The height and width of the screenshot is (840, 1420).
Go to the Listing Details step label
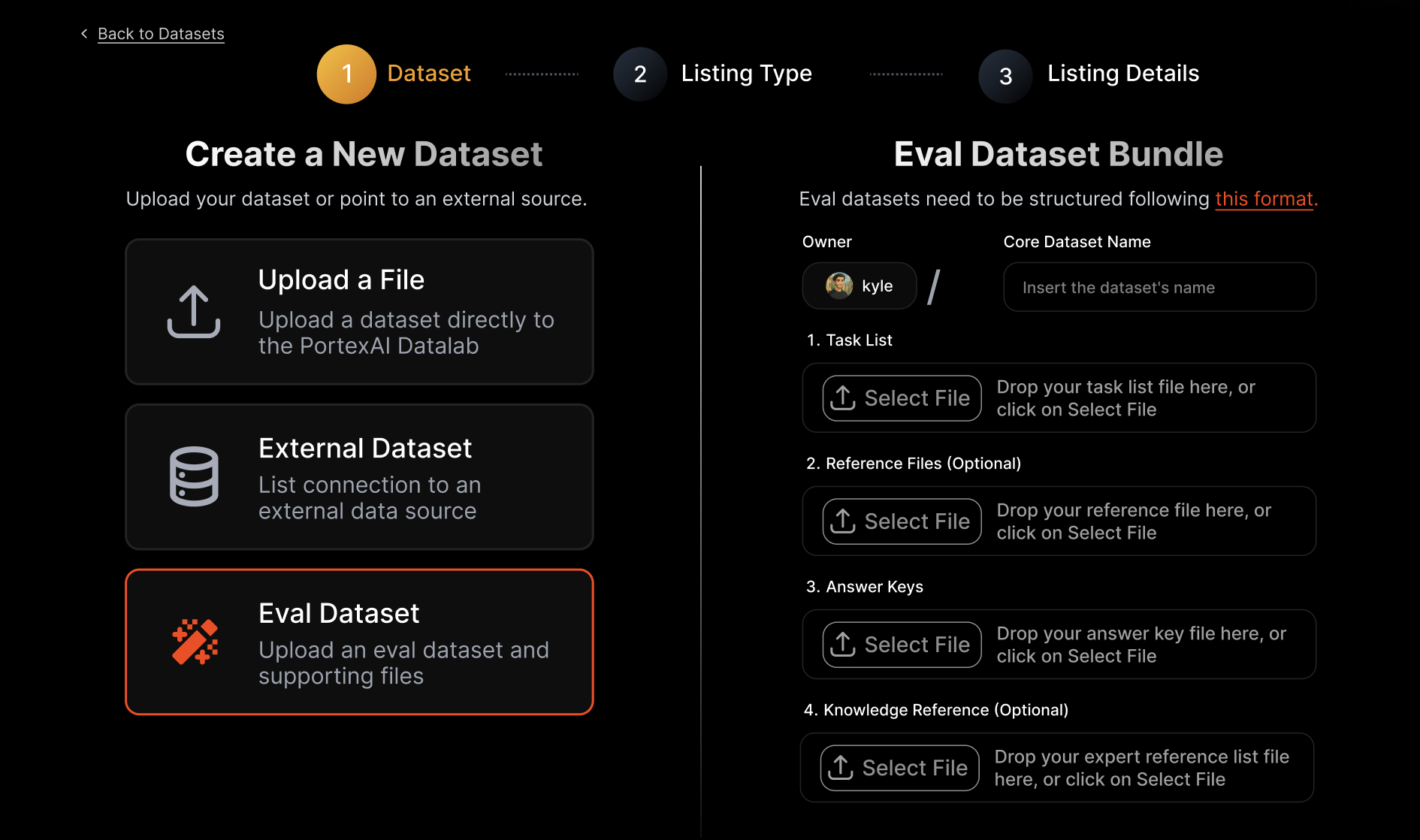(1123, 74)
